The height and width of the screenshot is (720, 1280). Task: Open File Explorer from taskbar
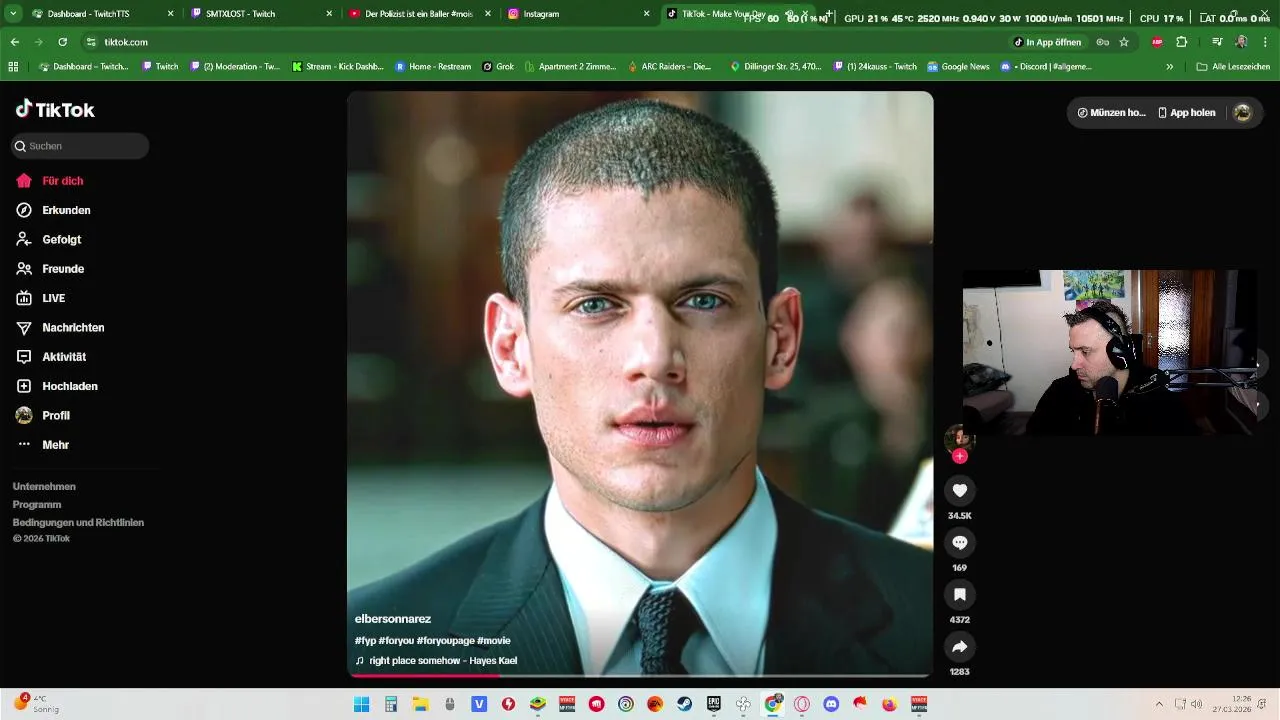(420, 704)
